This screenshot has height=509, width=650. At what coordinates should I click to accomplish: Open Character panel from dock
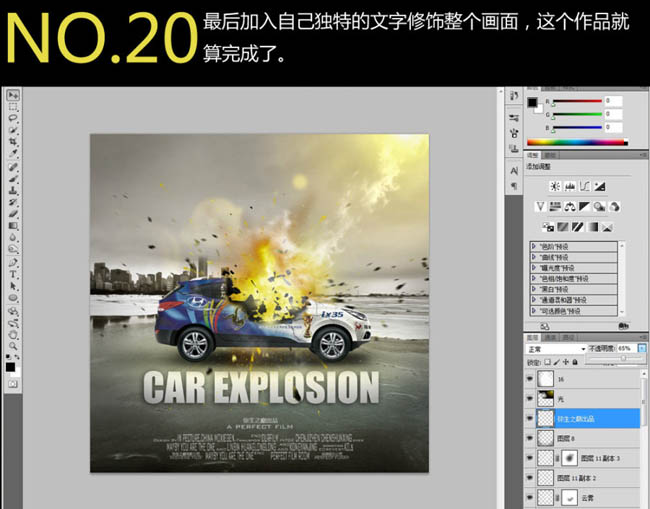click(x=514, y=171)
